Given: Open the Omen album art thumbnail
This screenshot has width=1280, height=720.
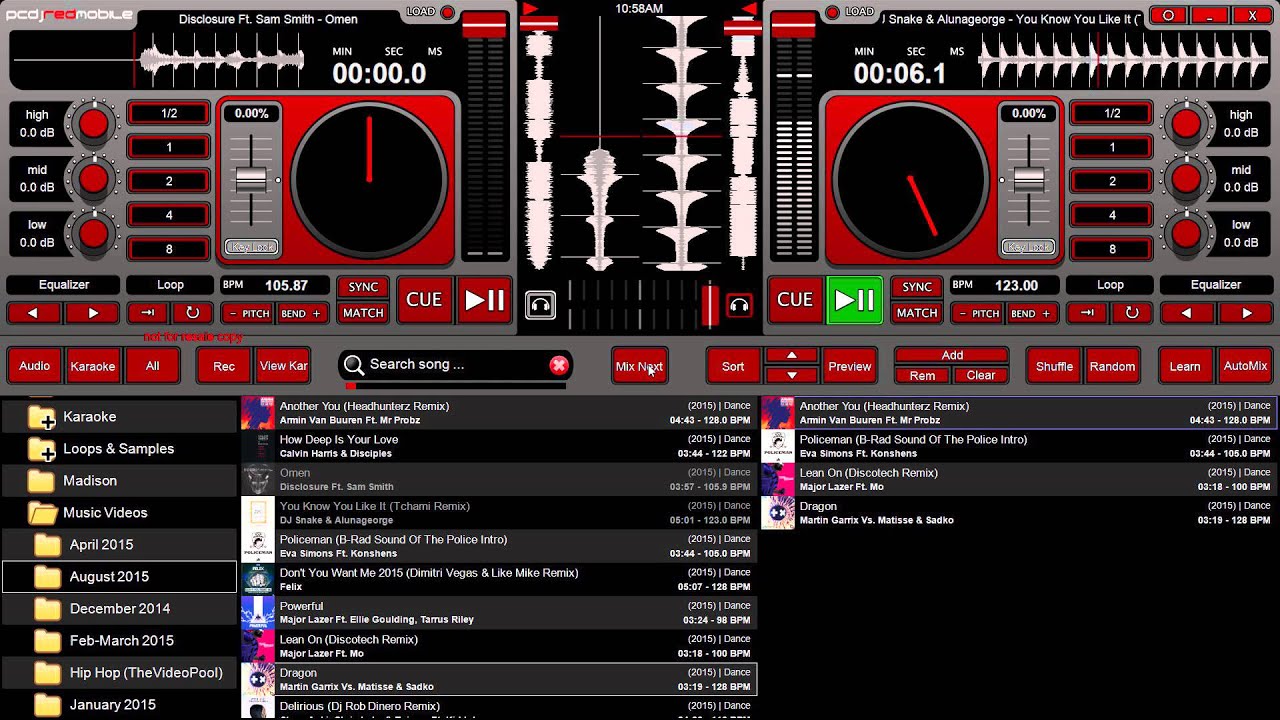Looking at the screenshot, I should coord(257,480).
